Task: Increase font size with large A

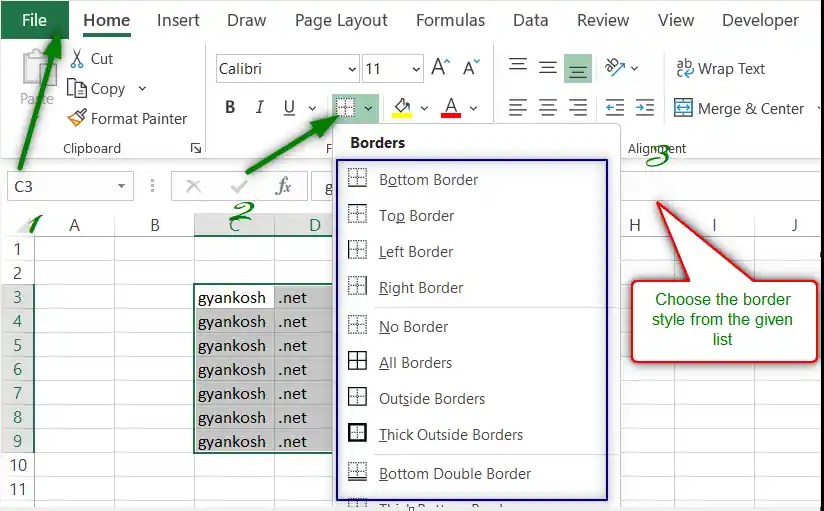Action: 440,67
